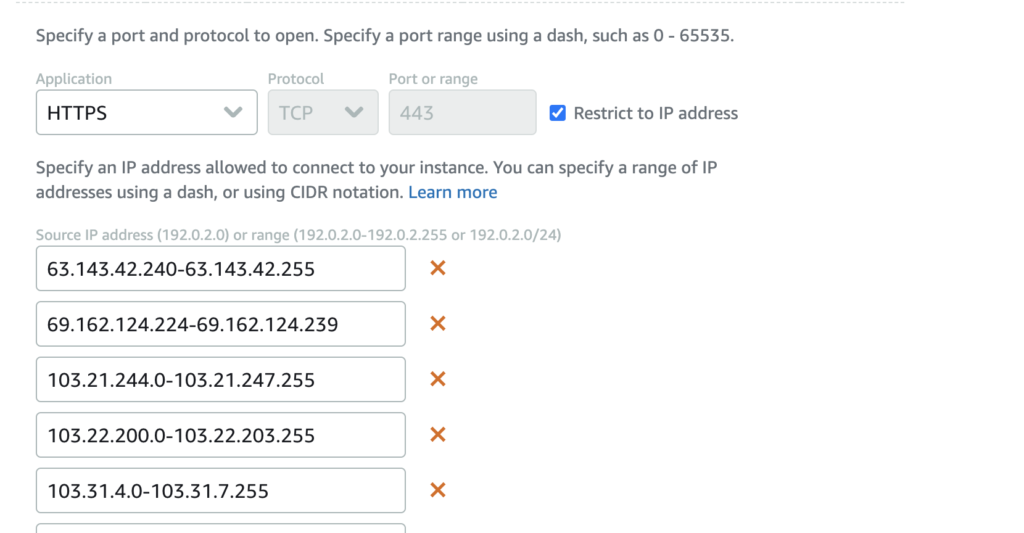Remove the 63.143.42.240-63.143.42.255 IP range
This screenshot has height=533, width=1024.
click(438, 268)
